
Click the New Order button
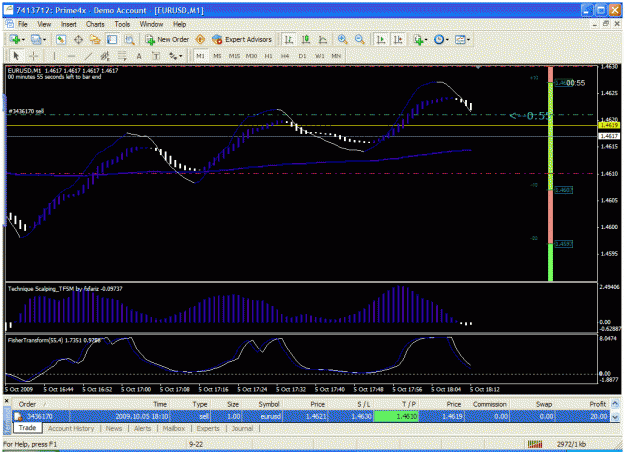click(x=167, y=39)
